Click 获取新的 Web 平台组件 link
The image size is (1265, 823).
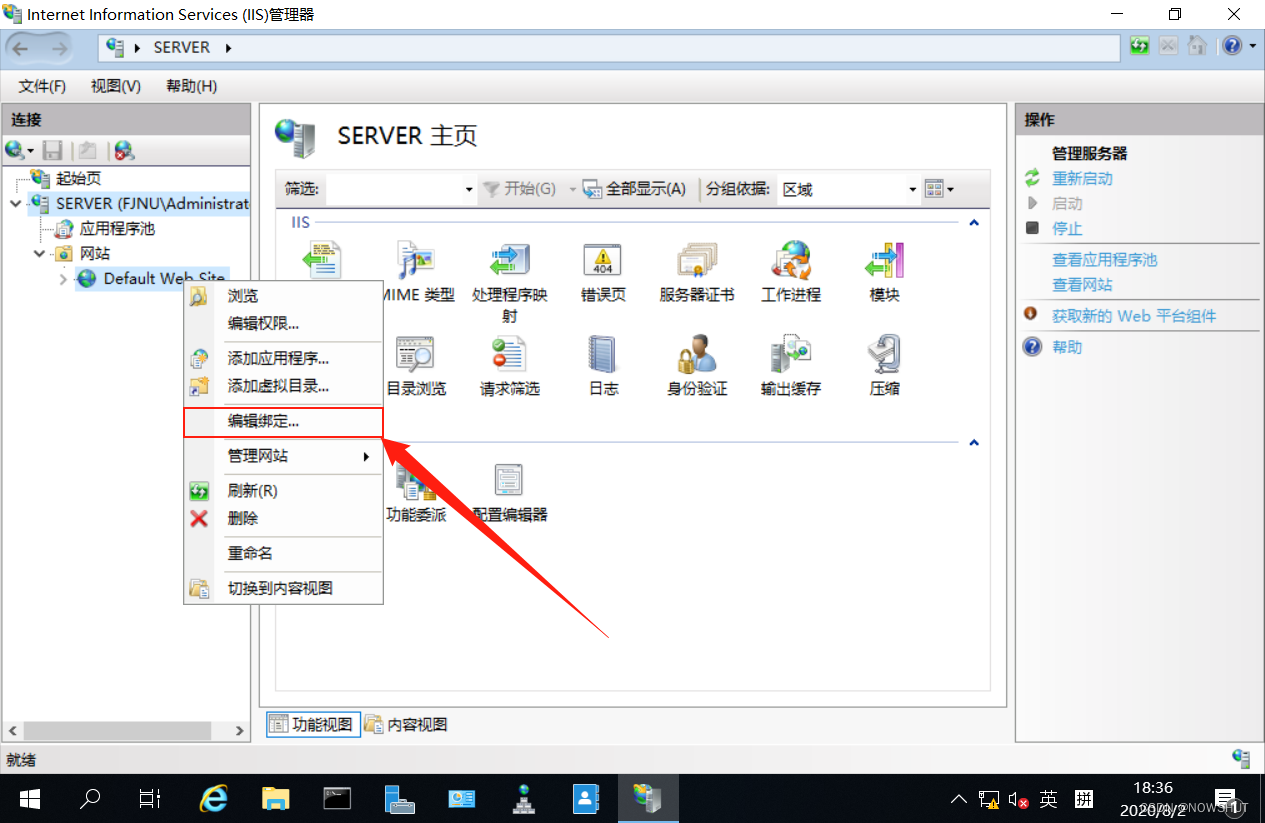[x=1134, y=316]
